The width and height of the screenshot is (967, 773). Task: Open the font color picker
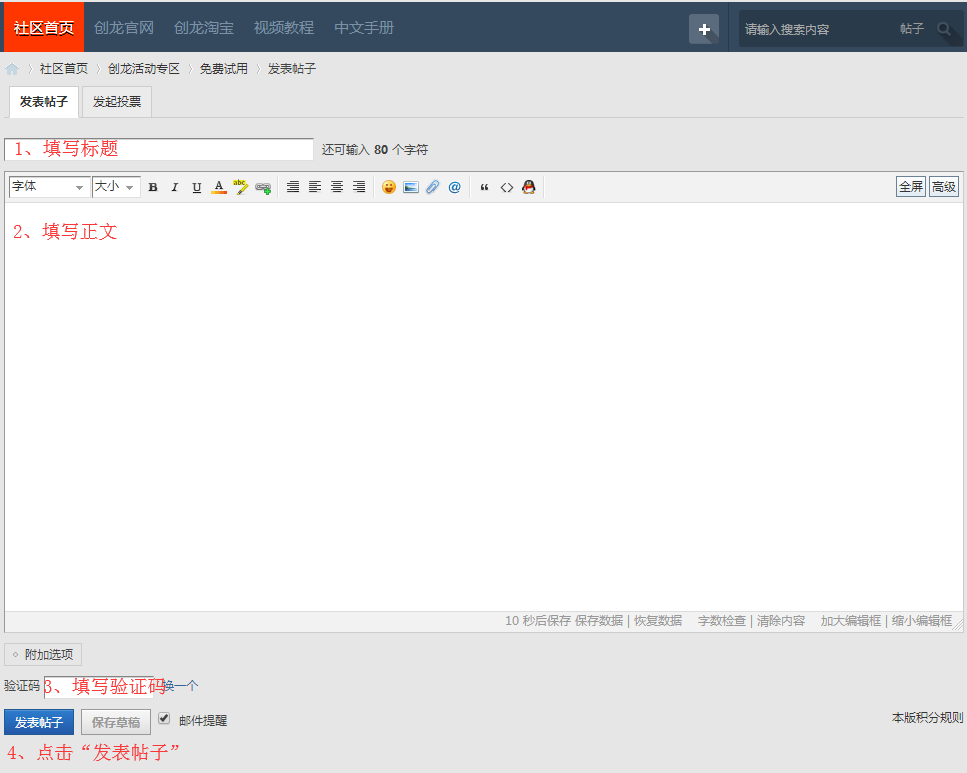(219, 187)
